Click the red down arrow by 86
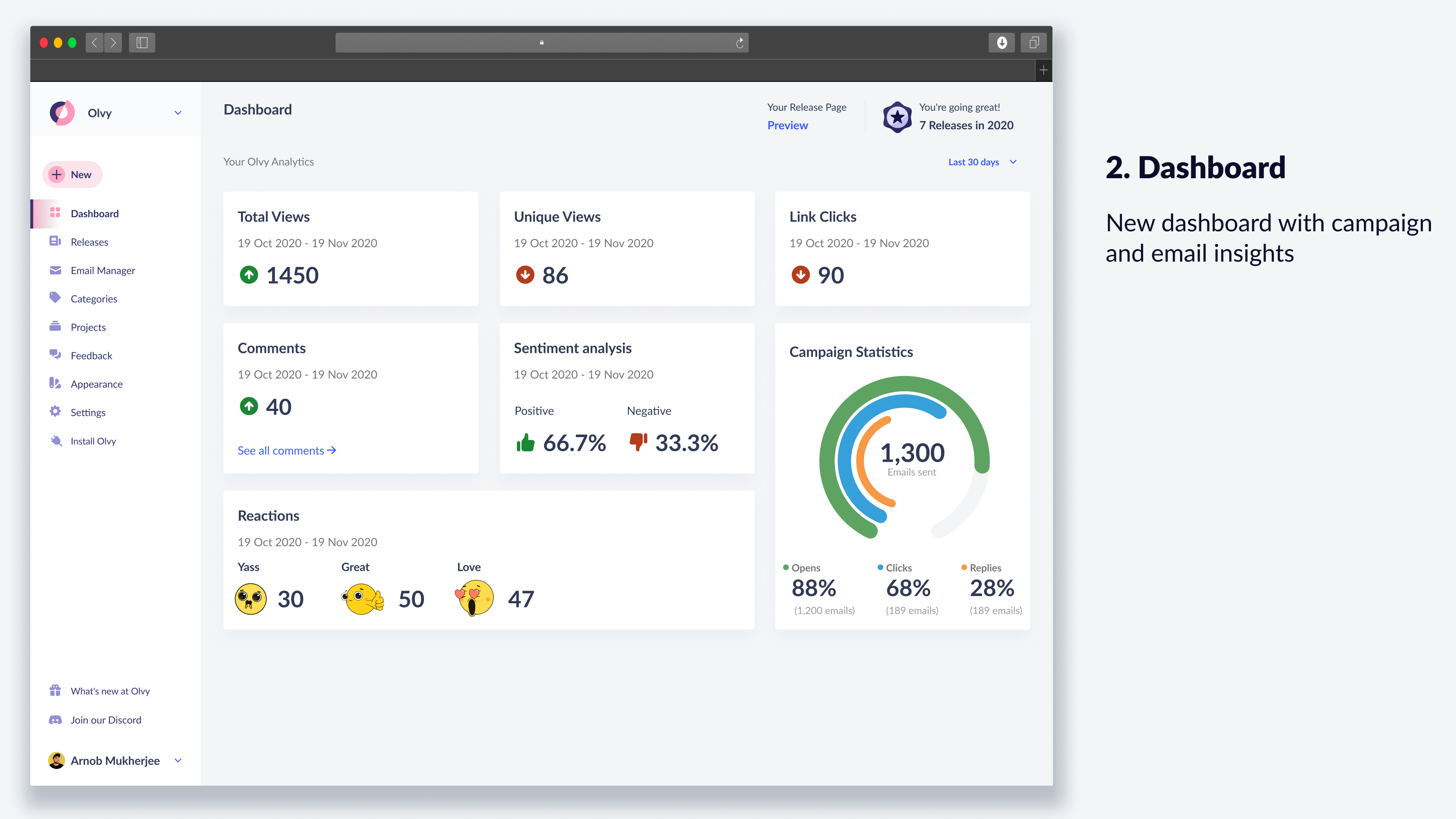The height and width of the screenshot is (819, 1456). point(525,275)
